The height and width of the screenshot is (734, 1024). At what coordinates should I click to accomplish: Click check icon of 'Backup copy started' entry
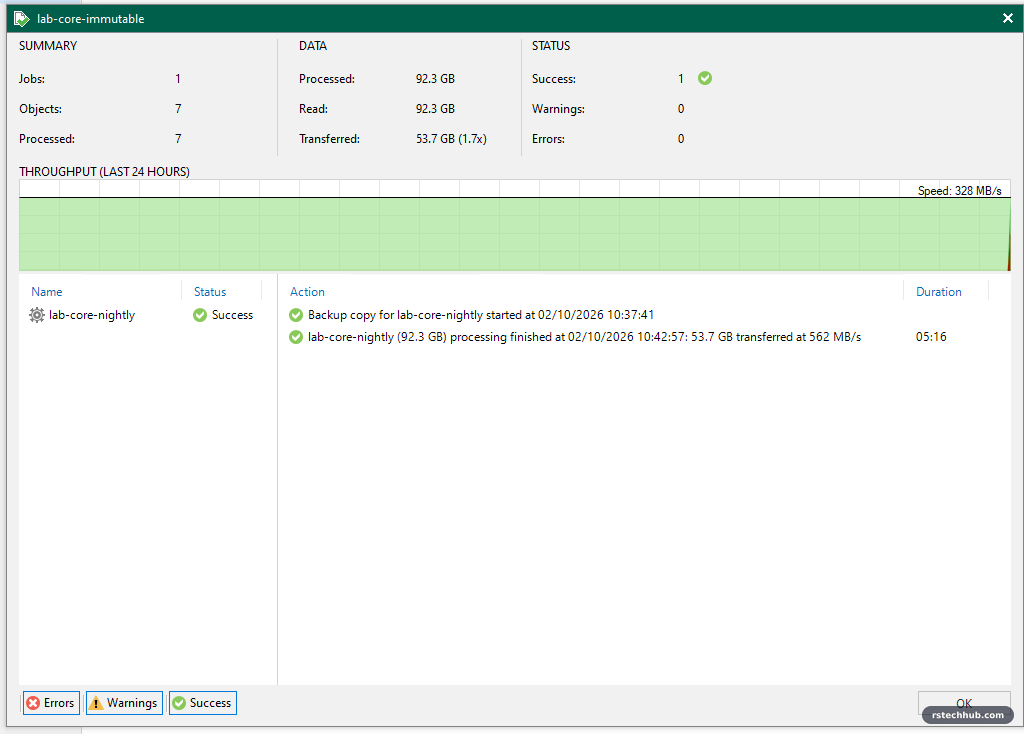(x=296, y=315)
